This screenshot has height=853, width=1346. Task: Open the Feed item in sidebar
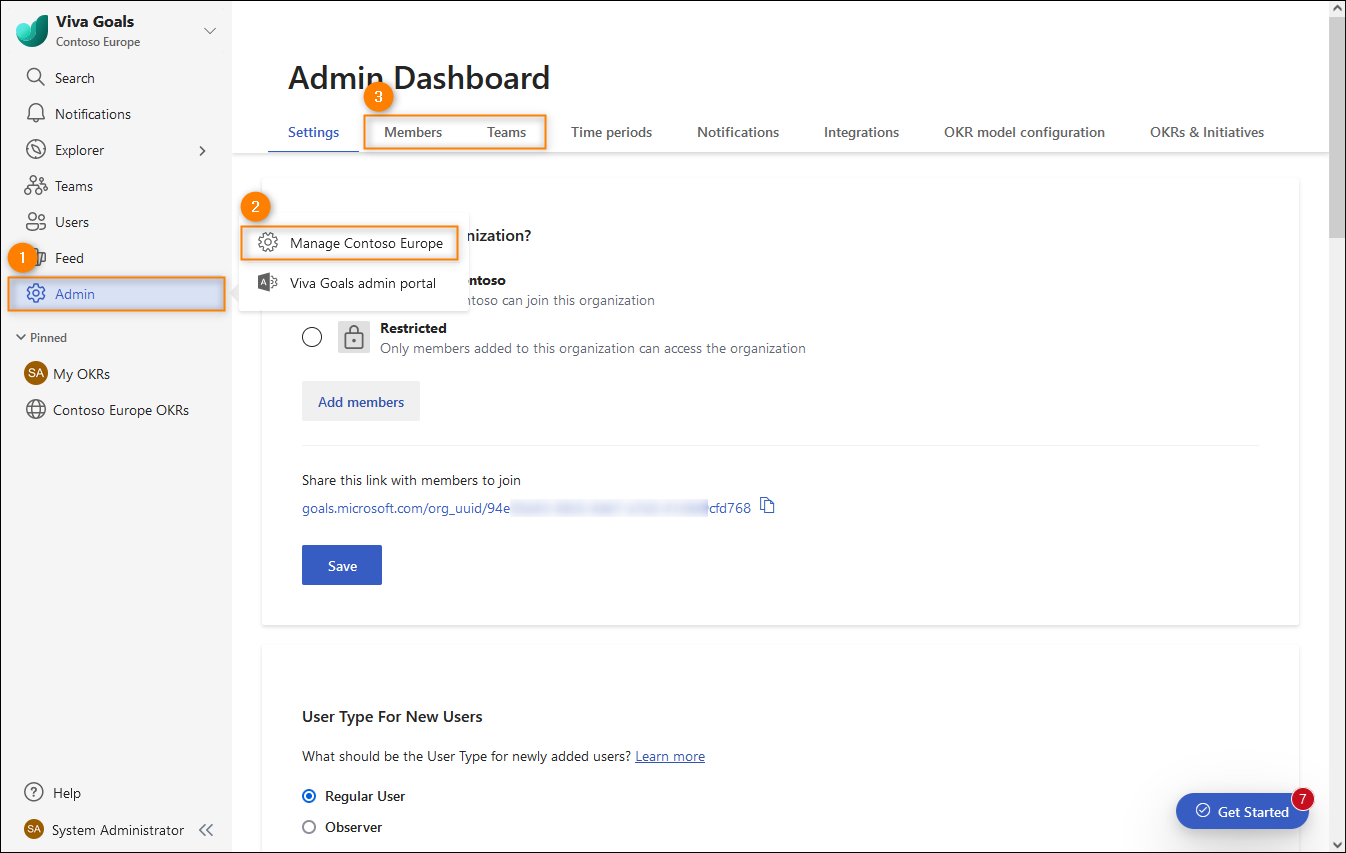point(116,258)
